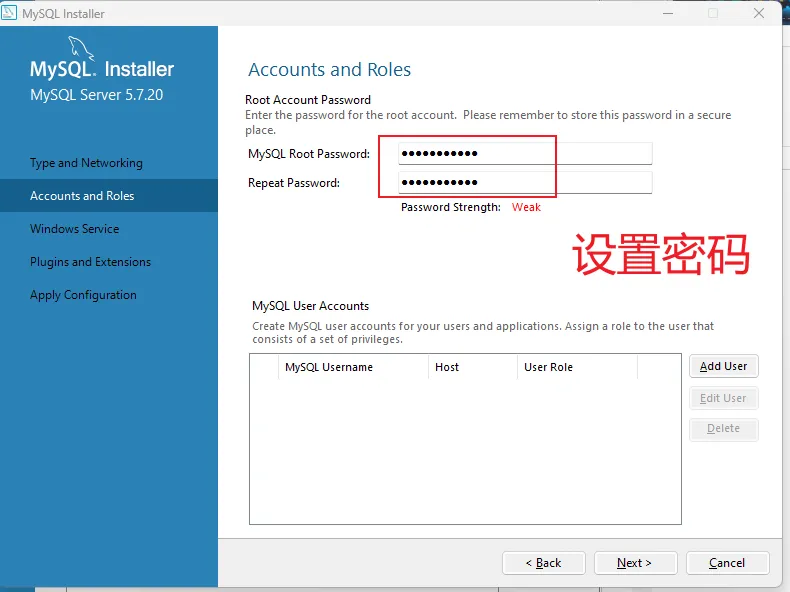
Task: Click the MySQL dolphin logo
Action: pyautogui.click(x=80, y=48)
